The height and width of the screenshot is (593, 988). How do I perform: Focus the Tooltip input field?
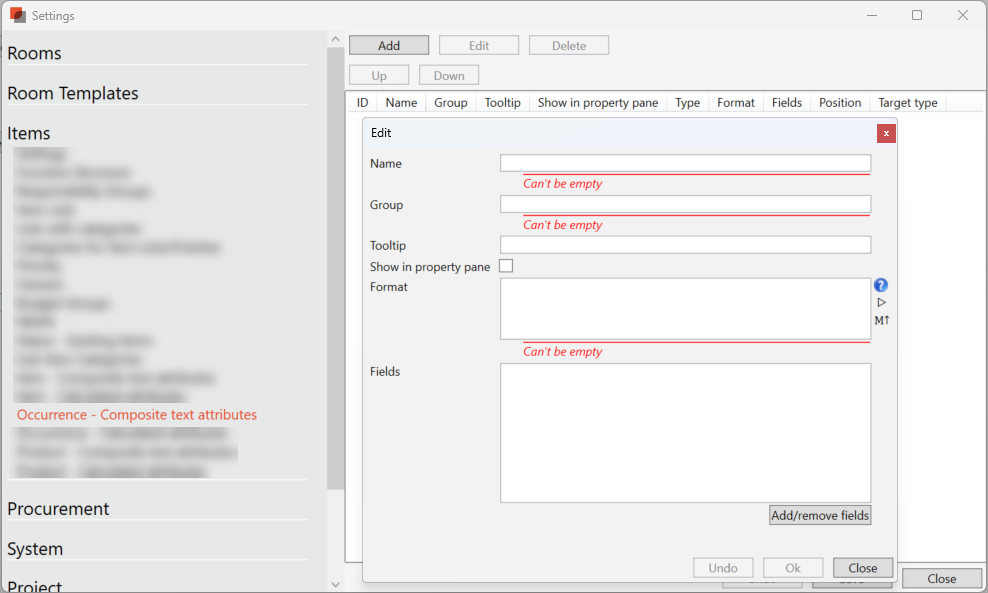coord(685,245)
